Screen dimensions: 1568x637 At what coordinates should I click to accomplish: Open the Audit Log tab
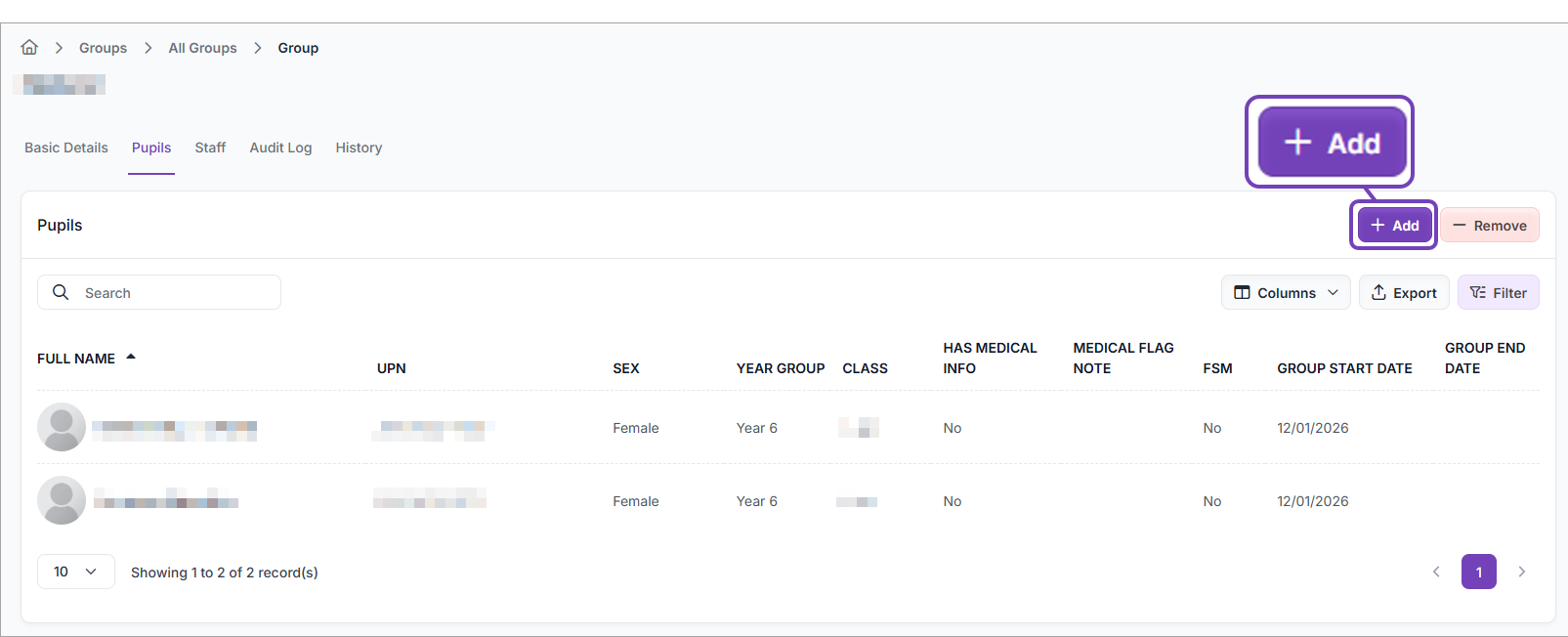pyautogui.click(x=280, y=148)
